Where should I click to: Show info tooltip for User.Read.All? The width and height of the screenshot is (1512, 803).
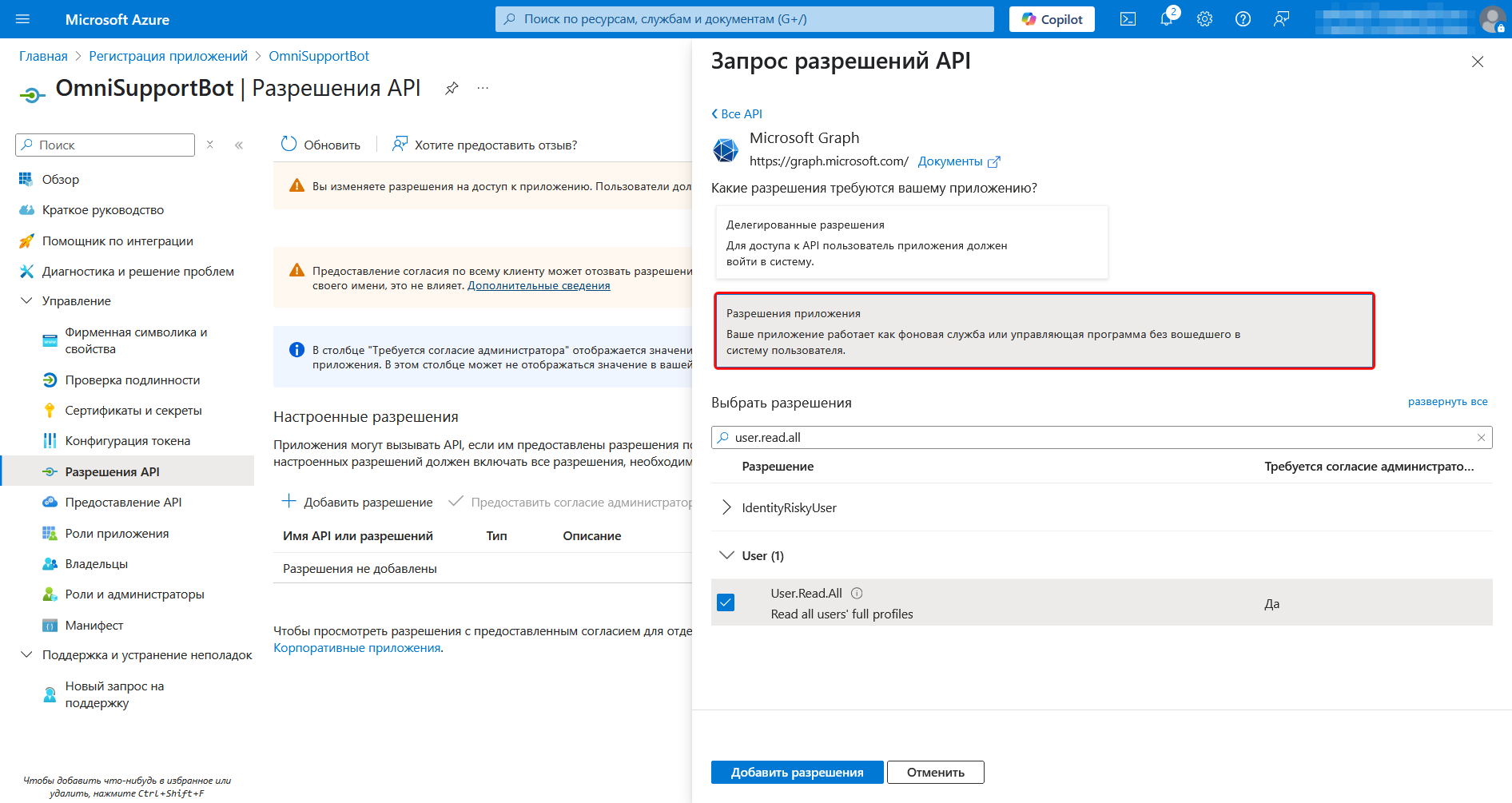(857, 593)
